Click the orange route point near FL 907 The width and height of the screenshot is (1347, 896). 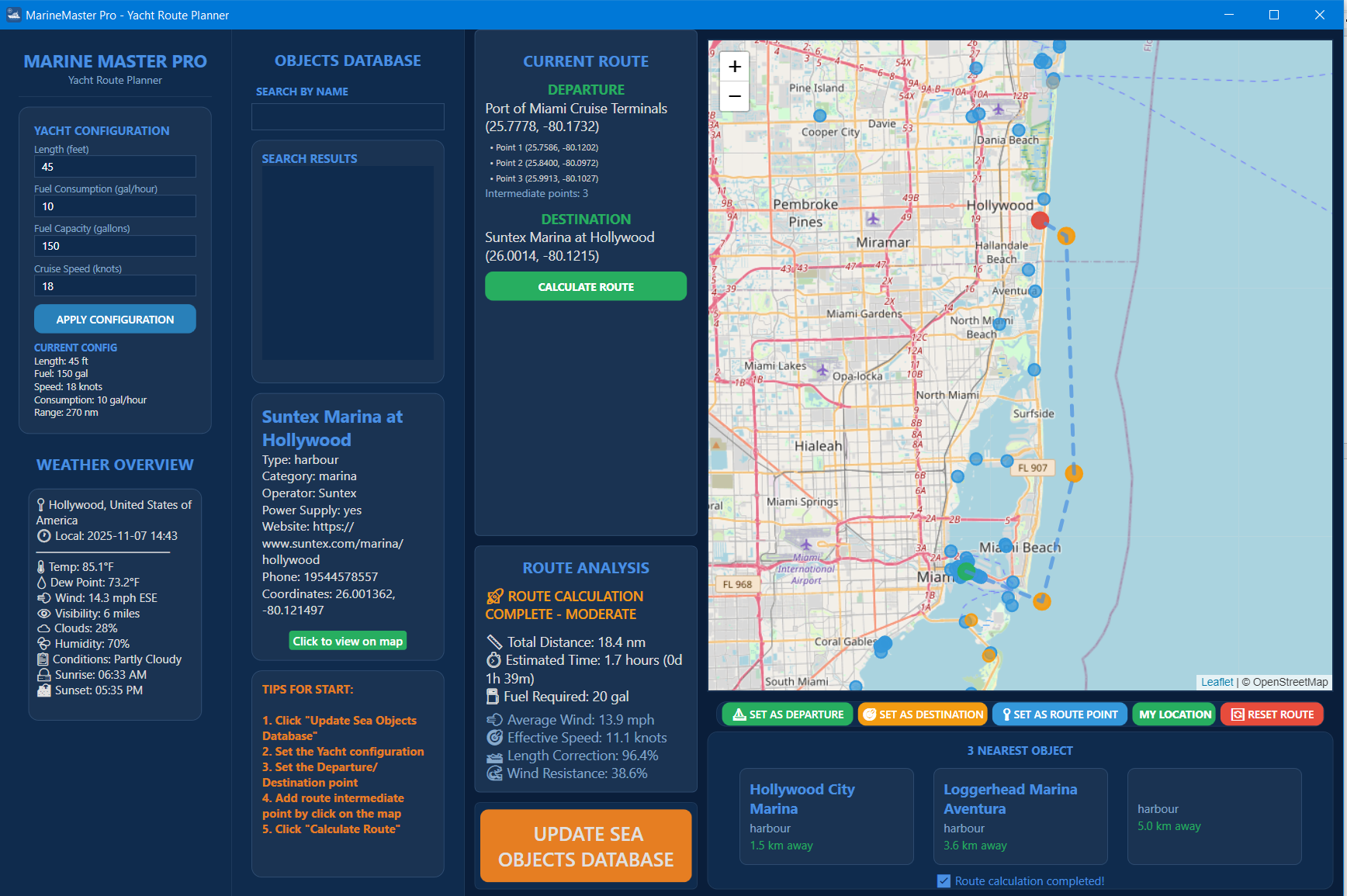[x=1074, y=472]
